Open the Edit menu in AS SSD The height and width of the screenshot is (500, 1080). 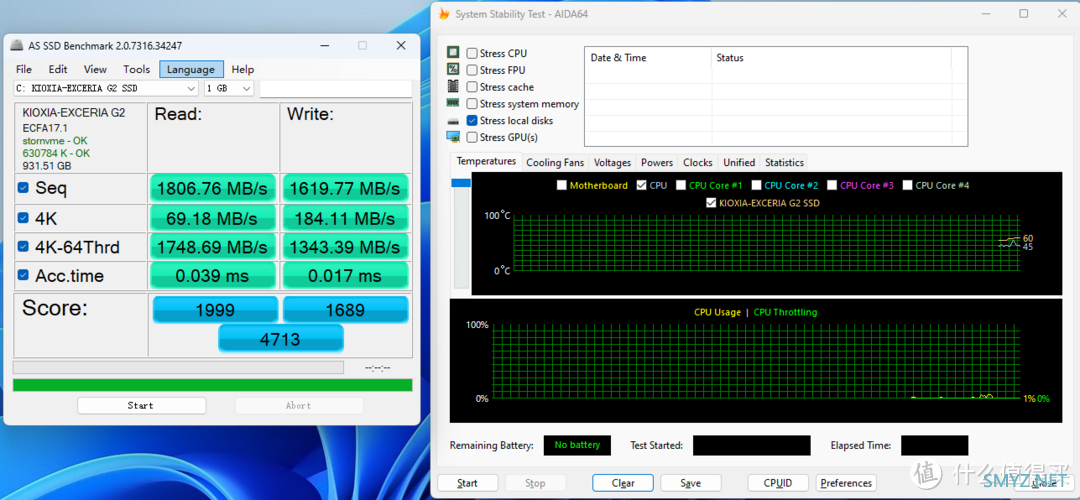[58, 69]
